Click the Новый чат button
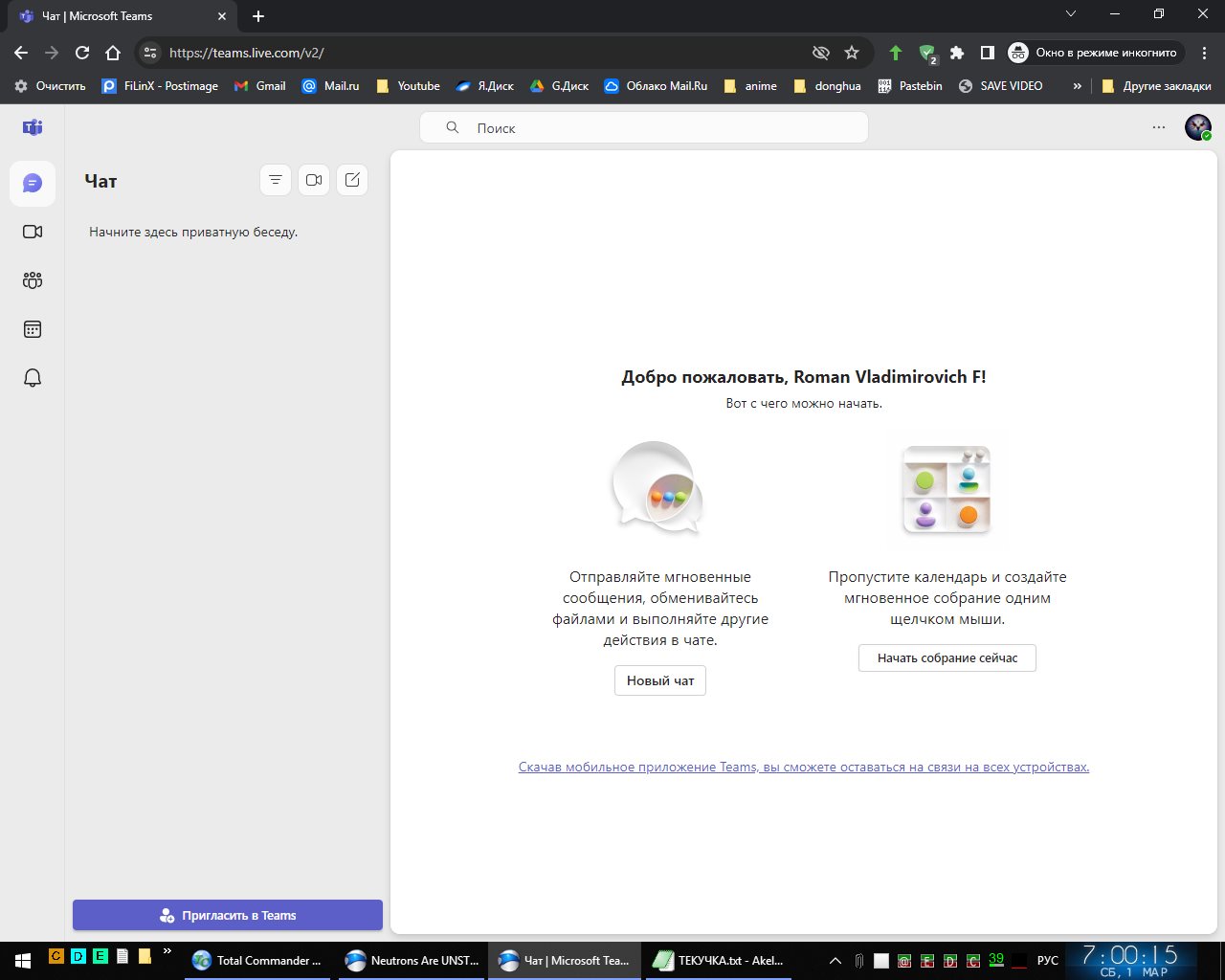The width and height of the screenshot is (1225, 980). [660, 680]
